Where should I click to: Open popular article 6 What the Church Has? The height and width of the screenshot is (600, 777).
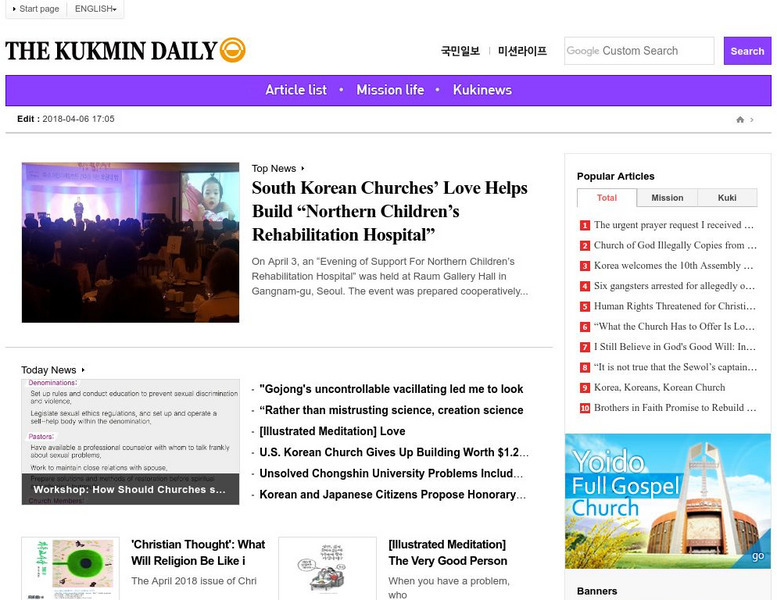pyautogui.click(x=674, y=327)
